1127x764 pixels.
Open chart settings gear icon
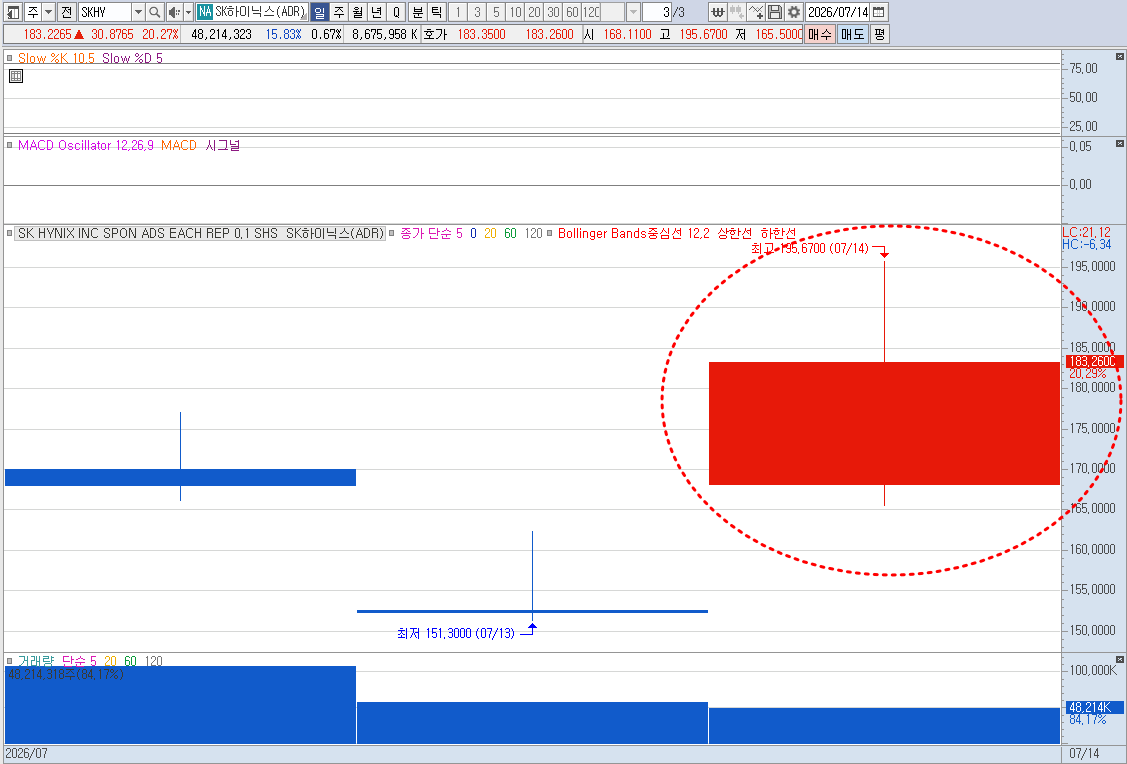[794, 12]
